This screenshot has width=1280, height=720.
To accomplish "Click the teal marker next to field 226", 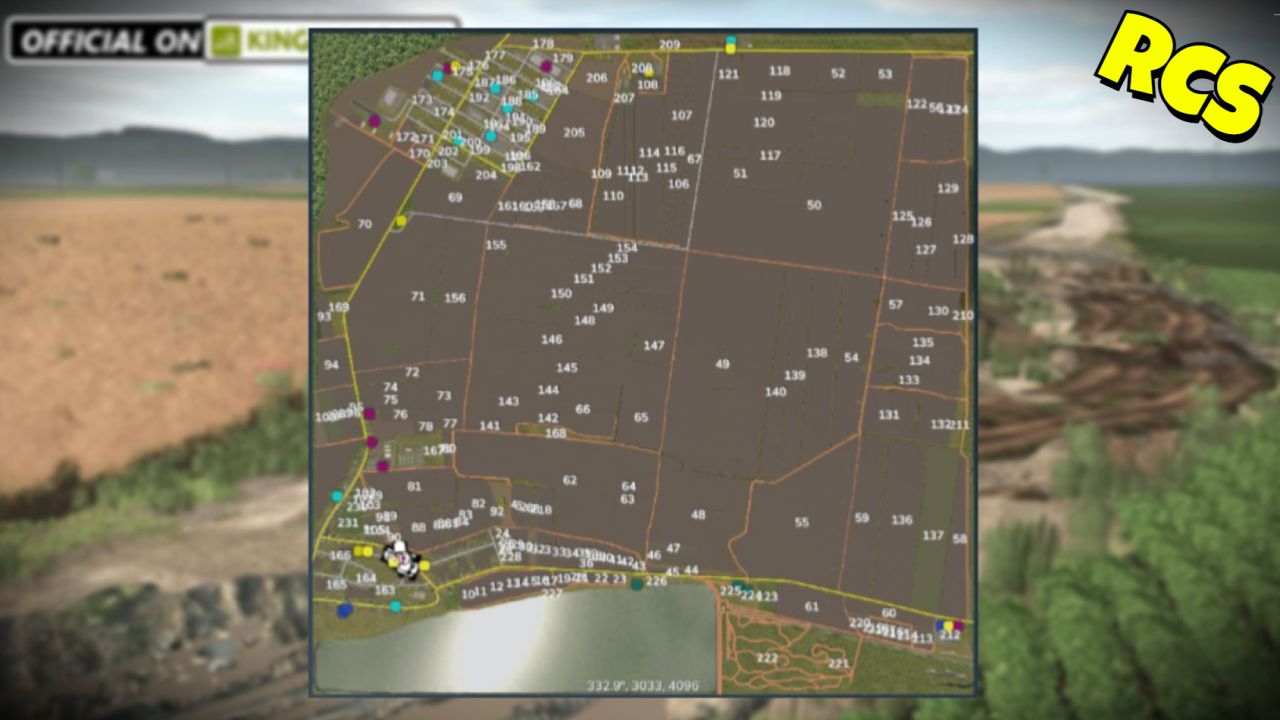I will point(637,586).
